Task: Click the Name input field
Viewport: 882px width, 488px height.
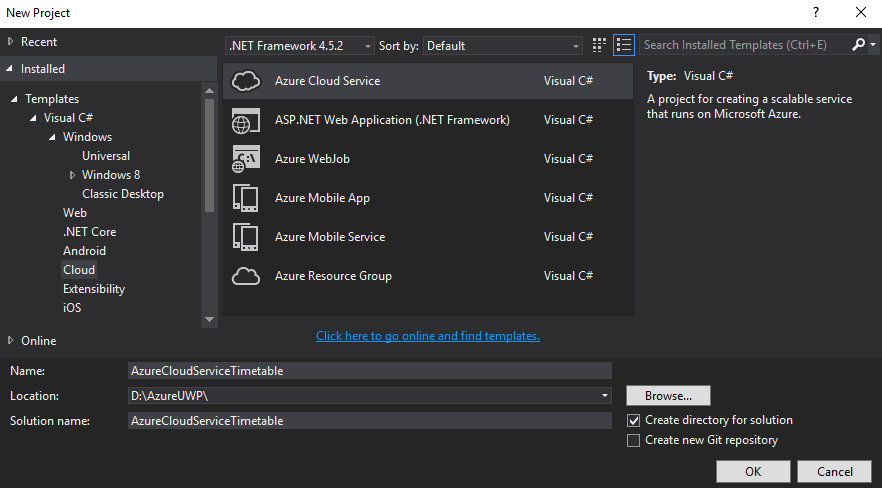Action: click(x=370, y=371)
